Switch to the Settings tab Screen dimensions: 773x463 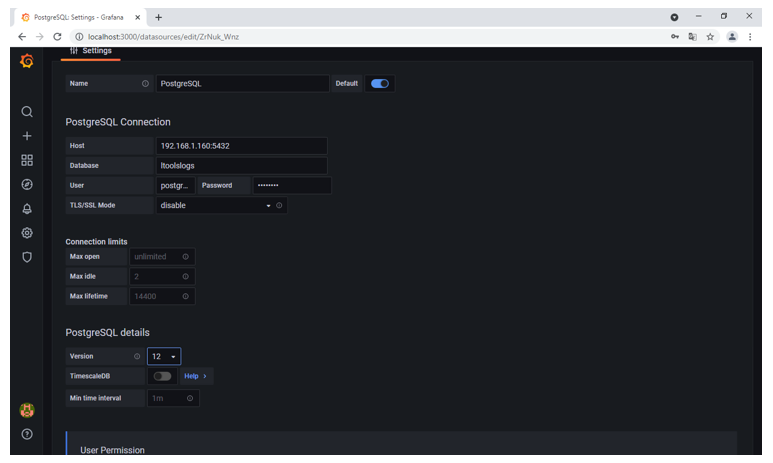(x=91, y=51)
